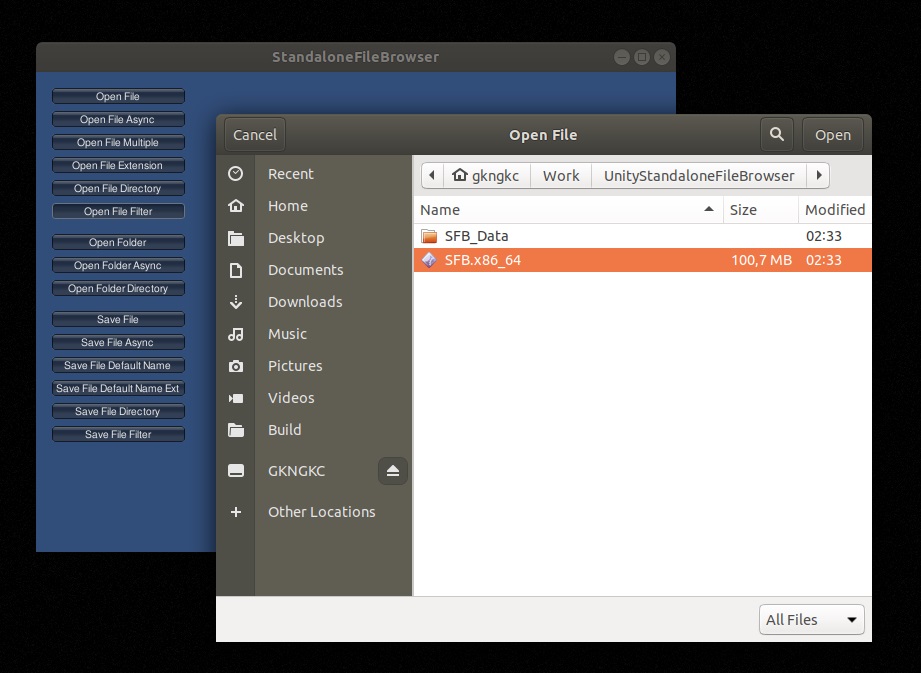This screenshot has height=673, width=921.
Task: Sort files by the Name column header
Action: [x=568, y=210]
